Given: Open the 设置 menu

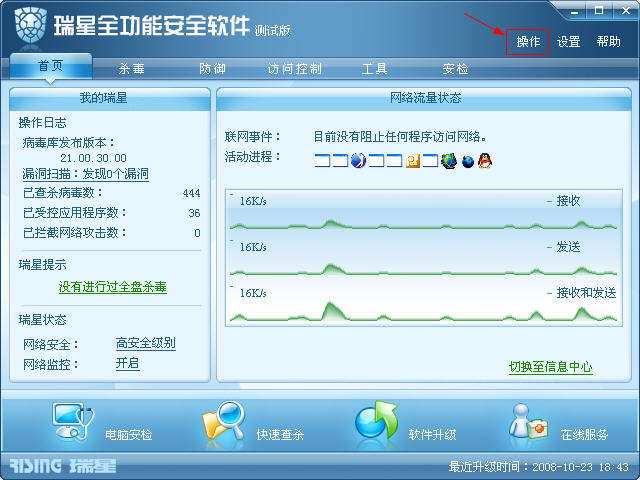Looking at the screenshot, I should [568, 42].
